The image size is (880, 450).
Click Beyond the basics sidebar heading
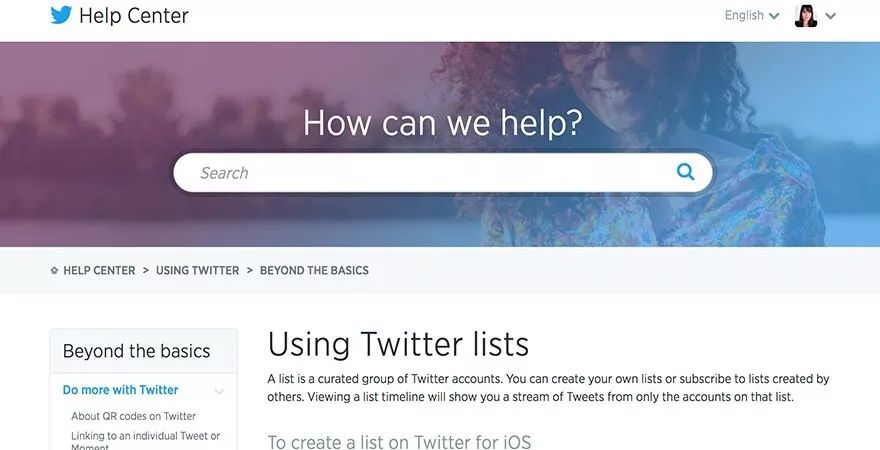(x=136, y=351)
